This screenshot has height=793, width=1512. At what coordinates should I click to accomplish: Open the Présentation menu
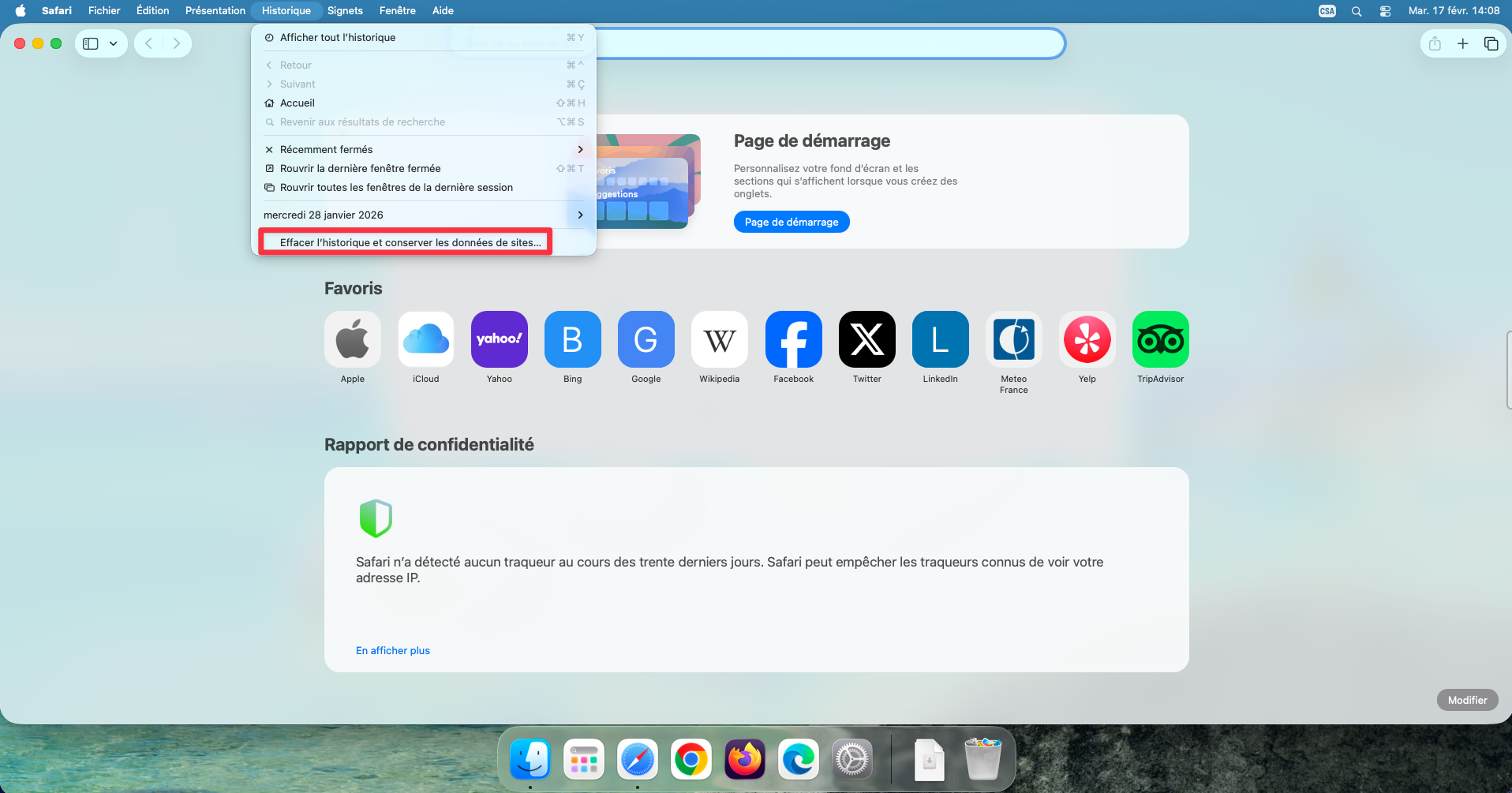215,10
